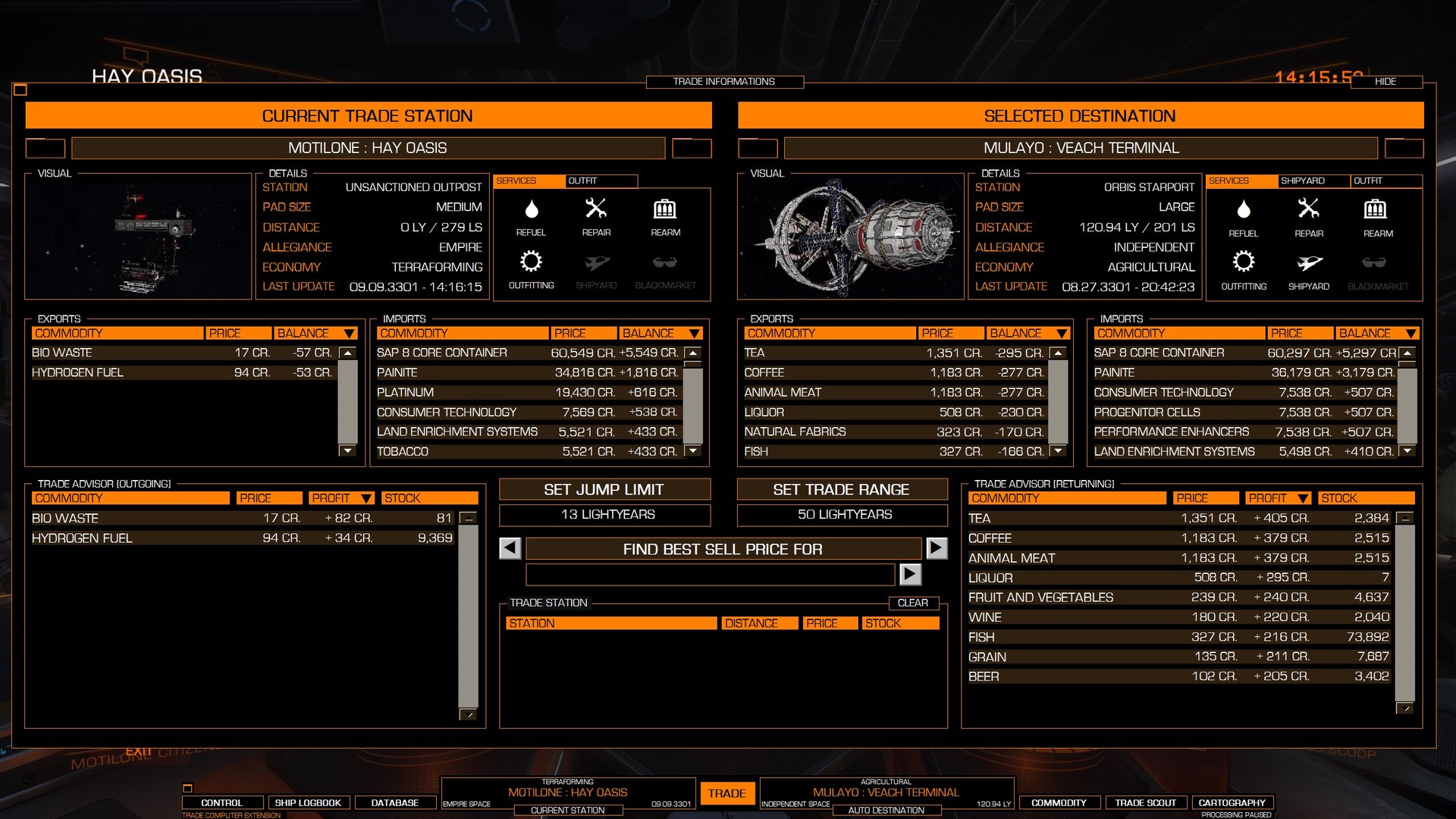Click down arrow on Hay Oasis imports list
1456x819 pixels.
pyautogui.click(x=693, y=450)
